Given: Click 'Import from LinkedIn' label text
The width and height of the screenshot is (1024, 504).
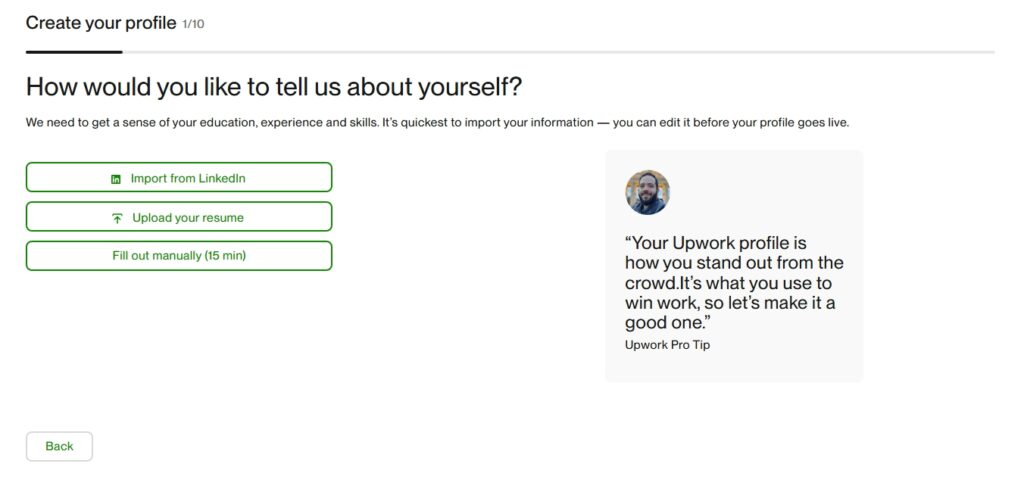Looking at the screenshot, I should tap(188, 178).
